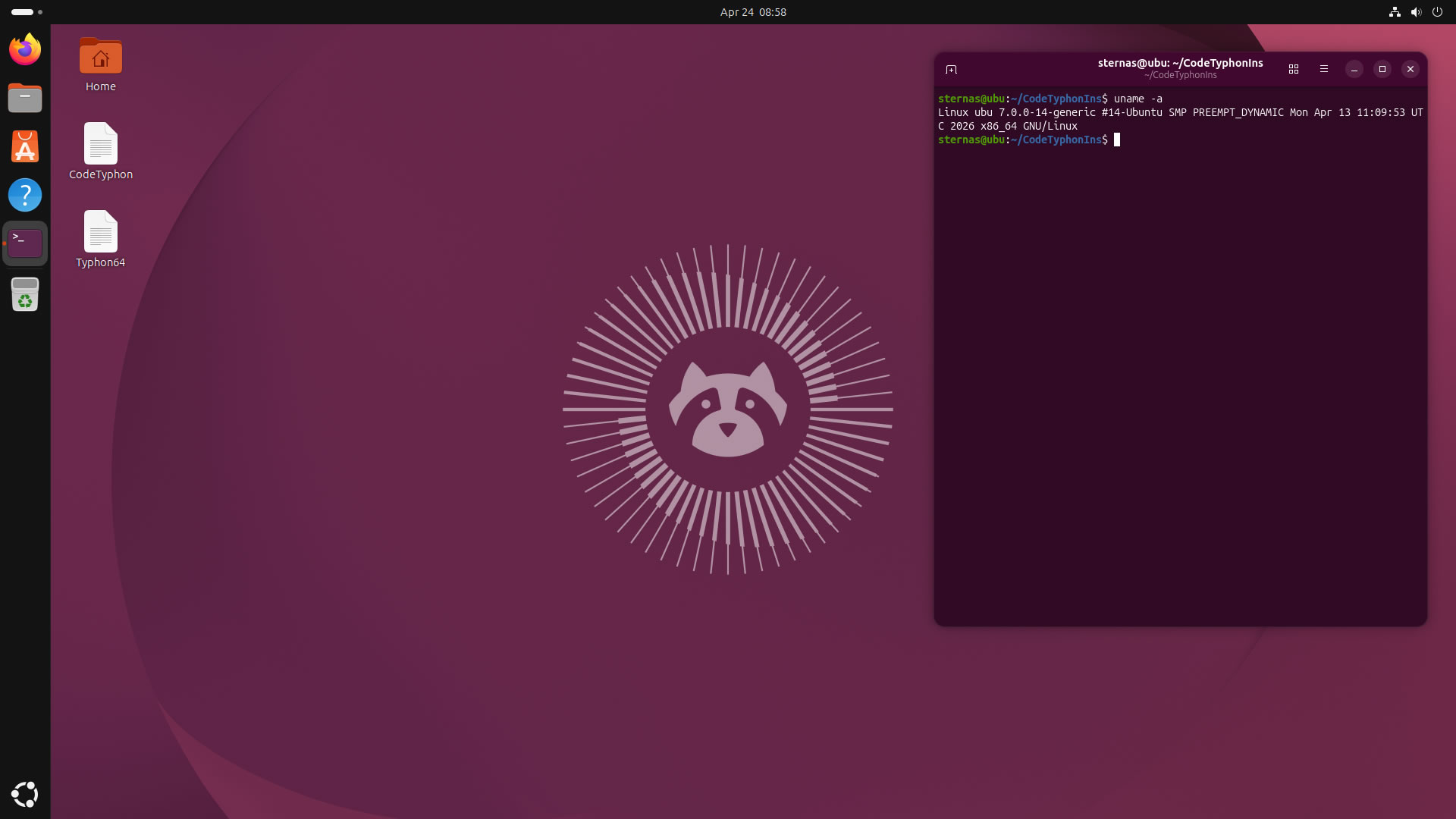Open the terminal hamburger menu

(1324, 69)
